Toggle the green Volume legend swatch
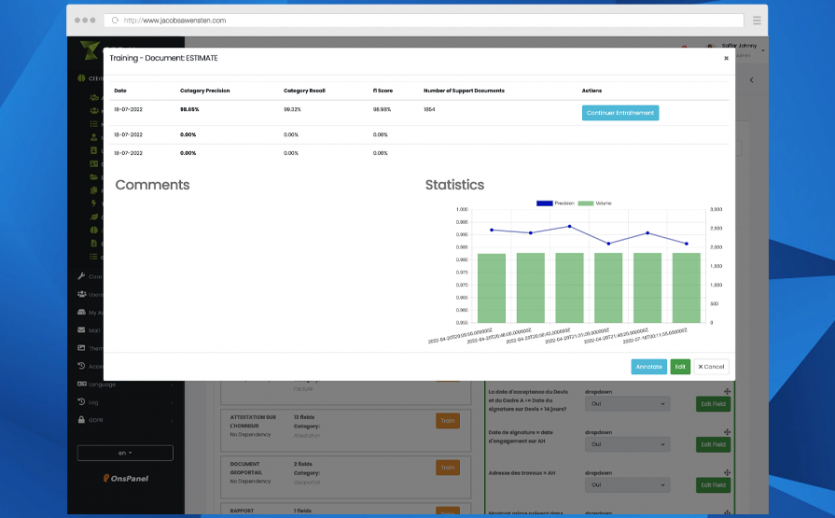The height and width of the screenshot is (518, 835). coord(586,203)
